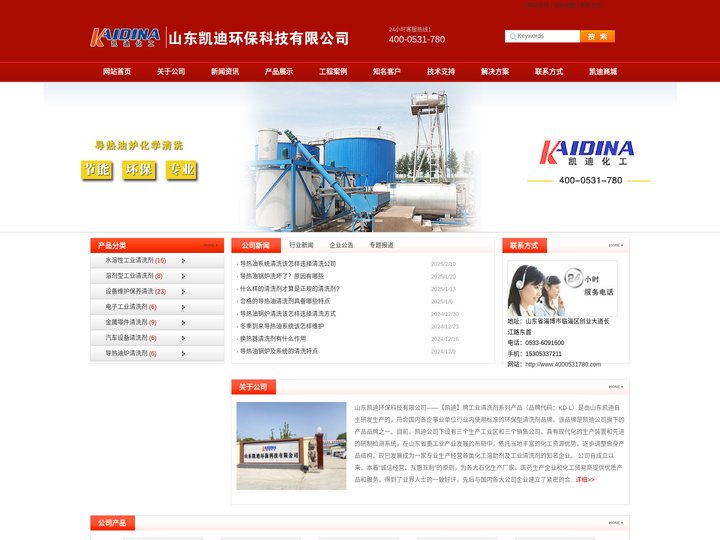Click MORE in the 公司产品 section header
720x540 pixels.
point(616,523)
